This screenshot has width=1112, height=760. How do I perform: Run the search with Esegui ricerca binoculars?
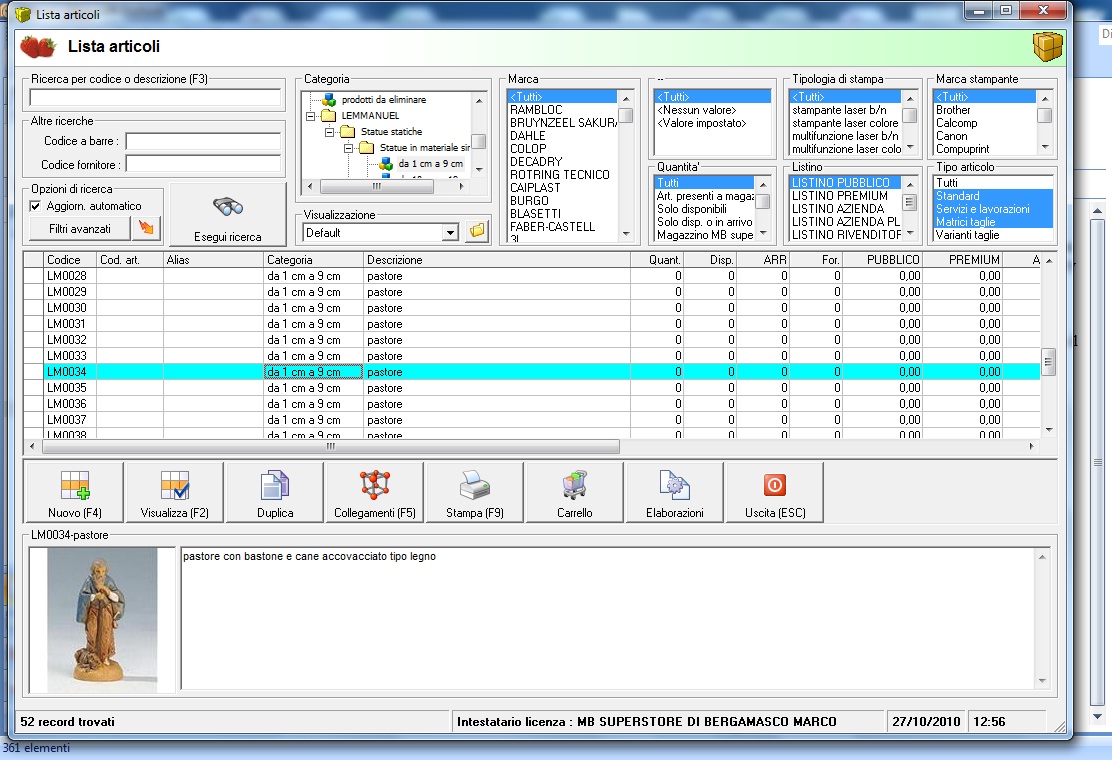click(228, 215)
